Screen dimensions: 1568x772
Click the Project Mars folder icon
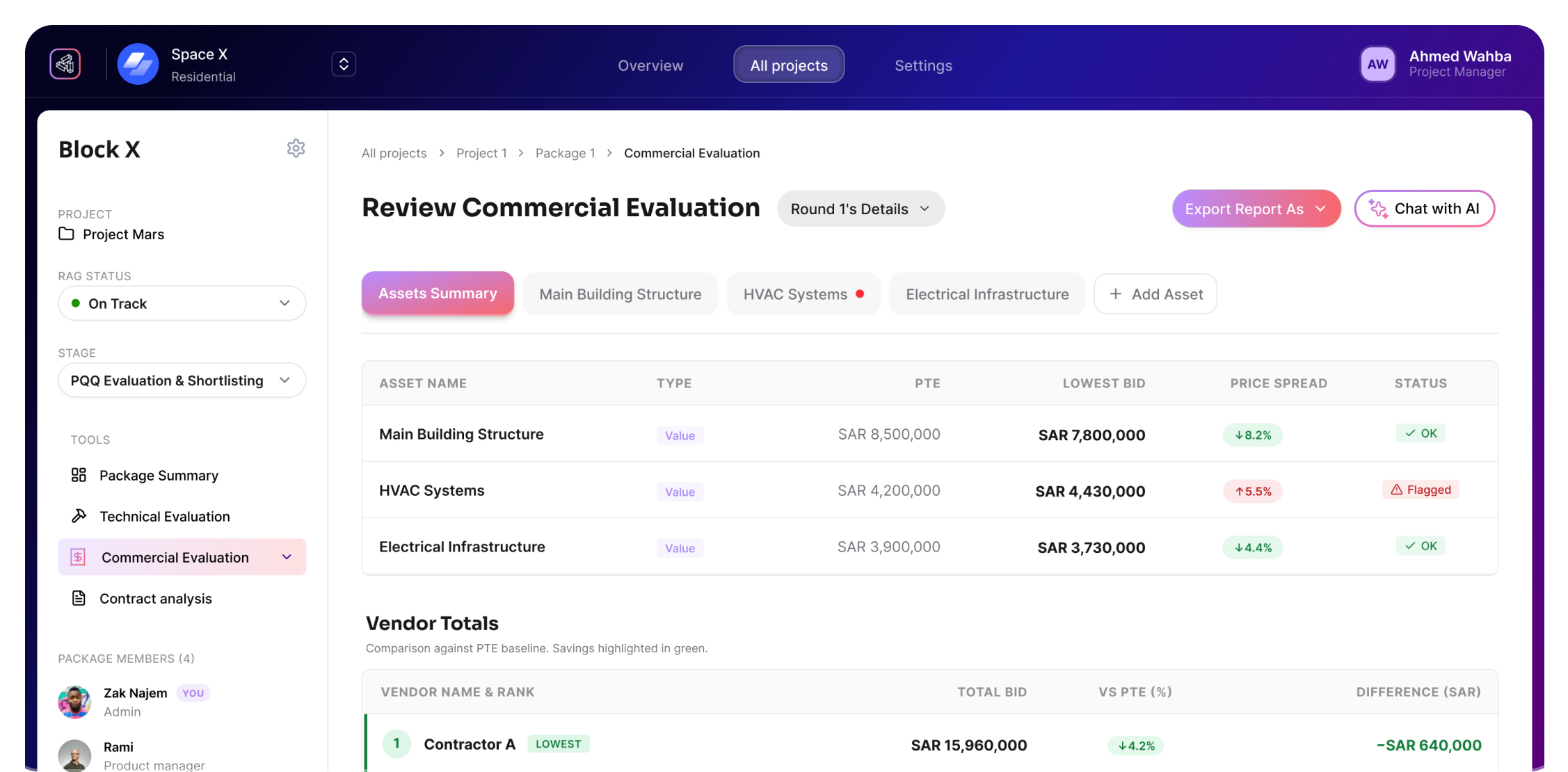coord(66,234)
